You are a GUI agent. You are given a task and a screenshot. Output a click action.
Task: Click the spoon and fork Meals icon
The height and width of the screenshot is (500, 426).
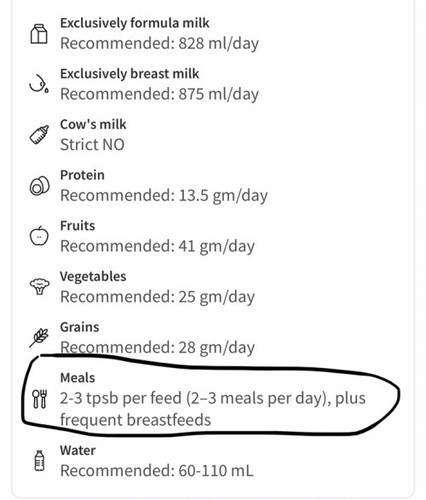40,399
